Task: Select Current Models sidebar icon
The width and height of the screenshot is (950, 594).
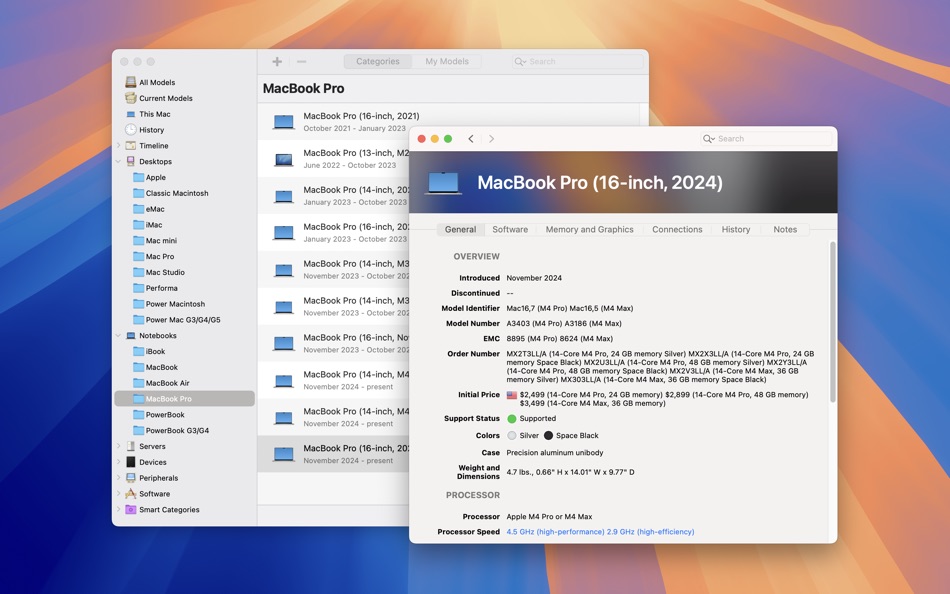Action: pyautogui.click(x=130, y=98)
